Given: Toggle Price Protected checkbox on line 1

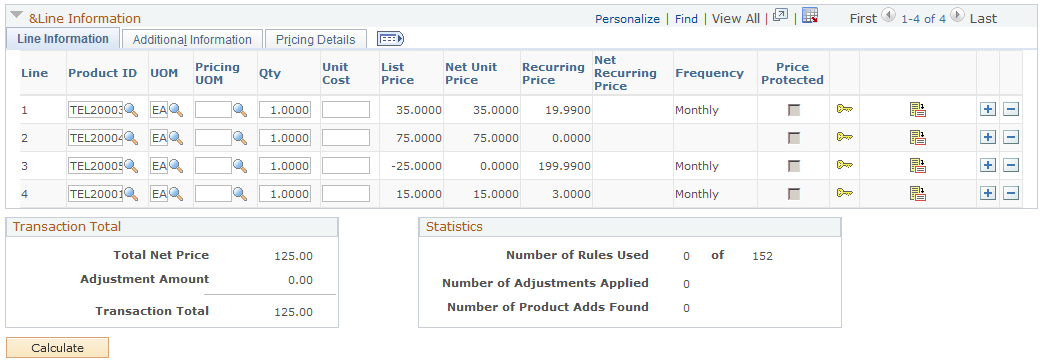Looking at the screenshot, I should pyautogui.click(x=793, y=110).
